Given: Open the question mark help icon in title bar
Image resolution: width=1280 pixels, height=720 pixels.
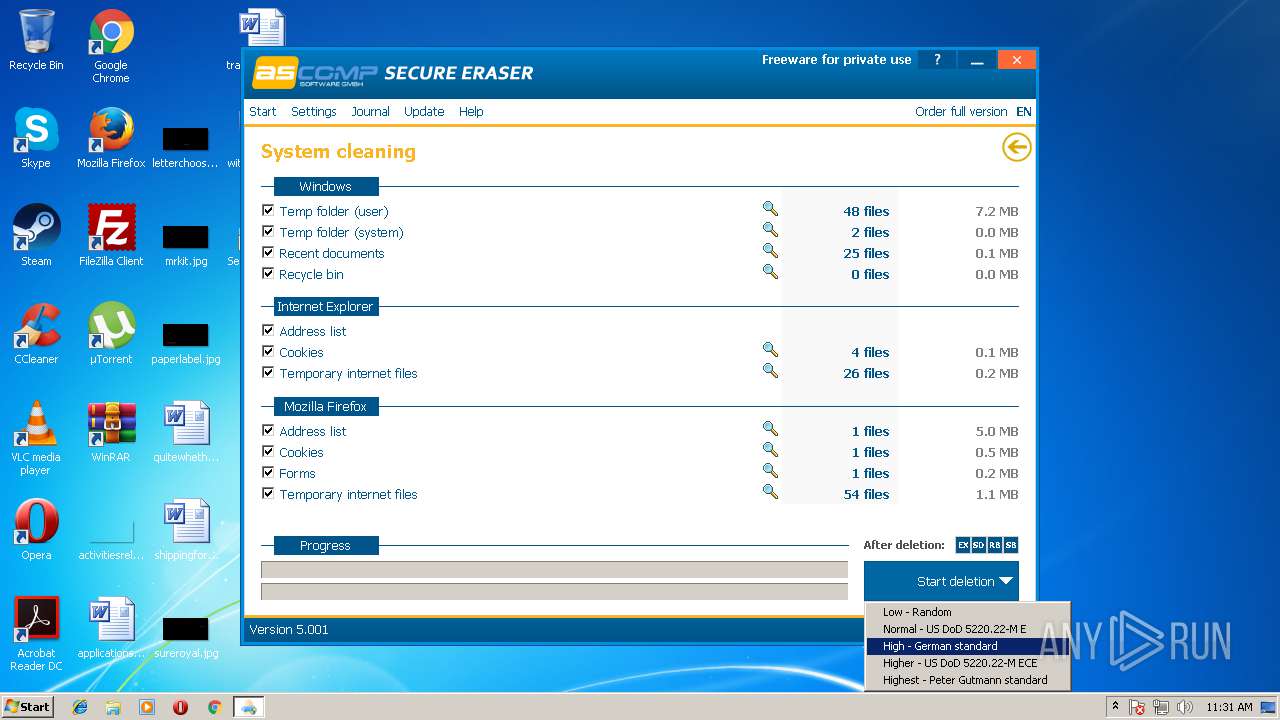Looking at the screenshot, I should pos(937,60).
